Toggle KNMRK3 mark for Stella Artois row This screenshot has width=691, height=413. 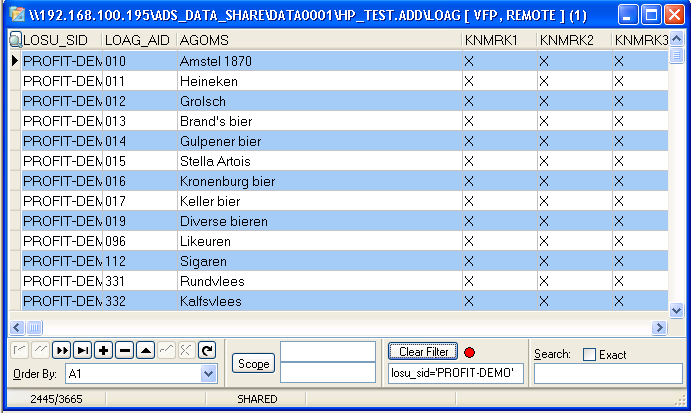click(x=619, y=161)
